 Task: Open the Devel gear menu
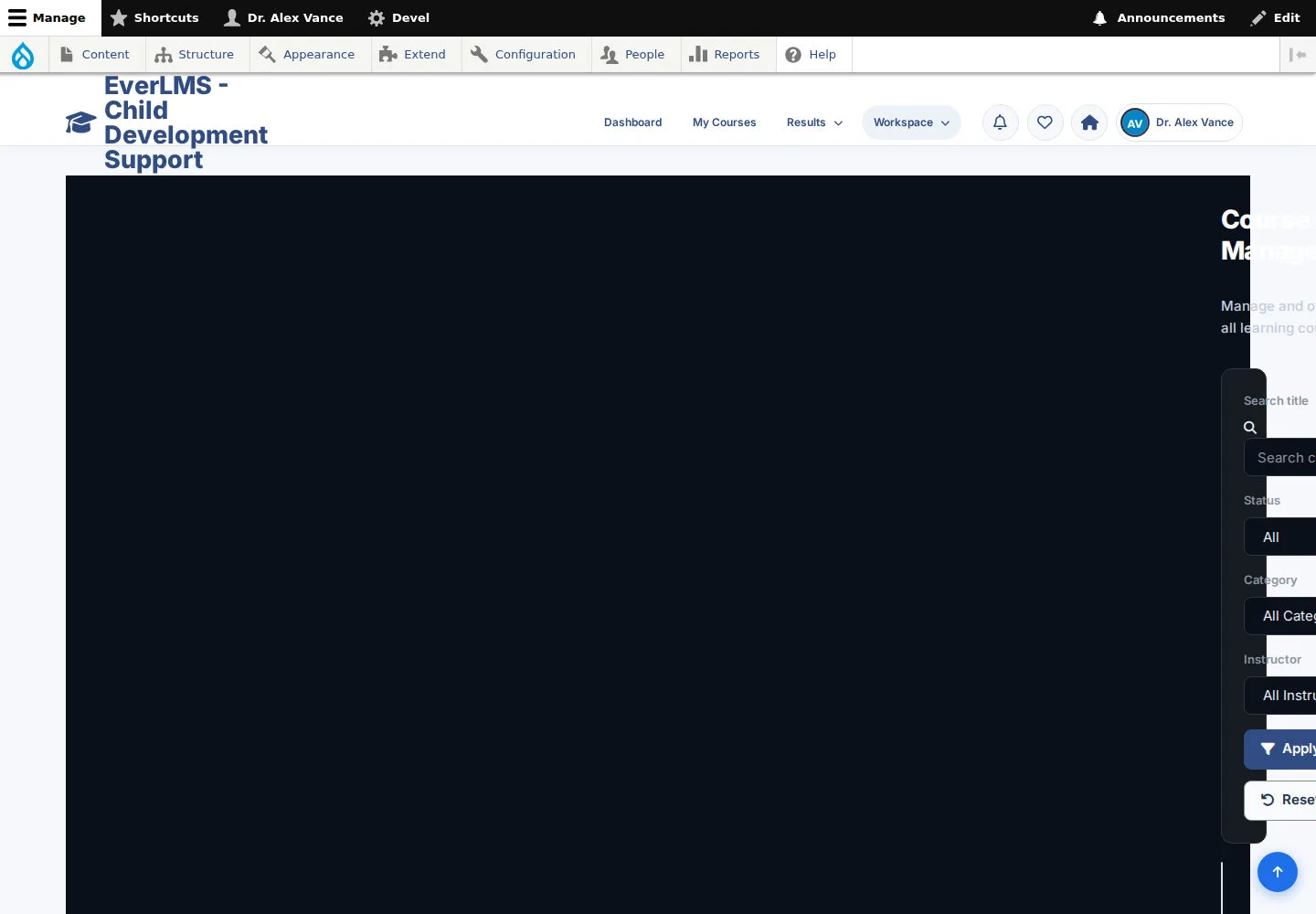click(x=398, y=18)
